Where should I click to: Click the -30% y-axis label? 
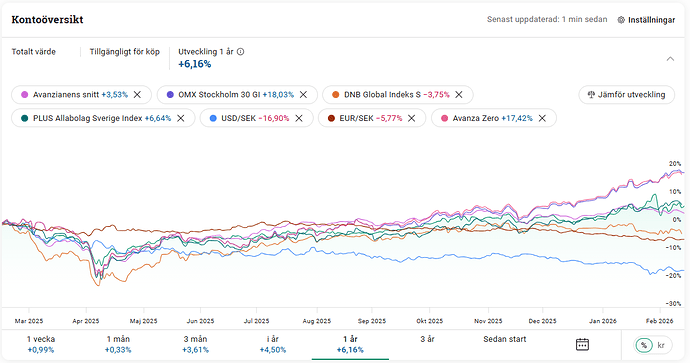point(674,304)
